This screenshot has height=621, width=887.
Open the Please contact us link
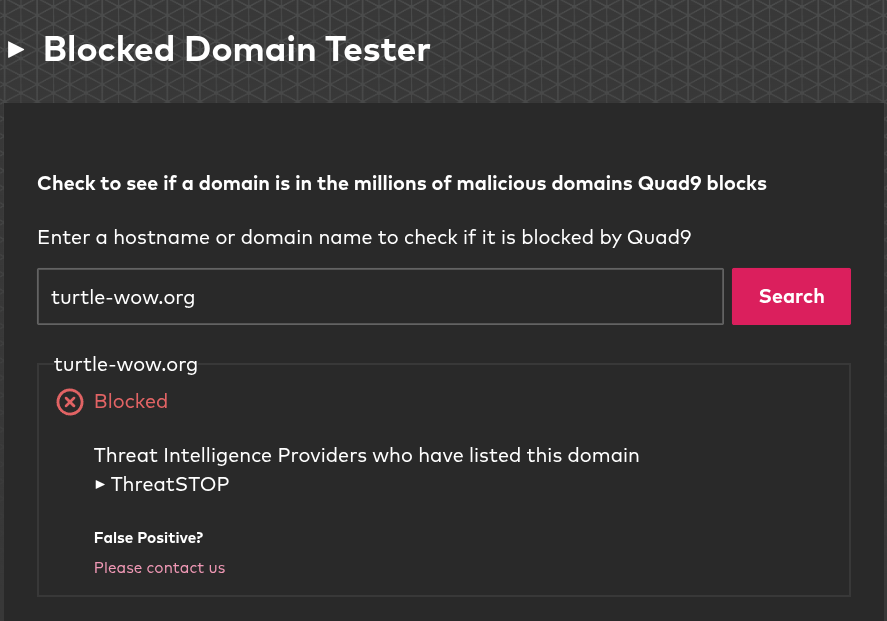160,568
